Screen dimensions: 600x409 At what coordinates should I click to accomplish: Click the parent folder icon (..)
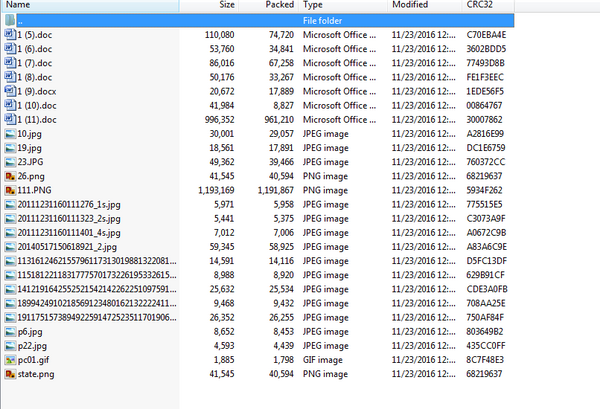coord(10,20)
